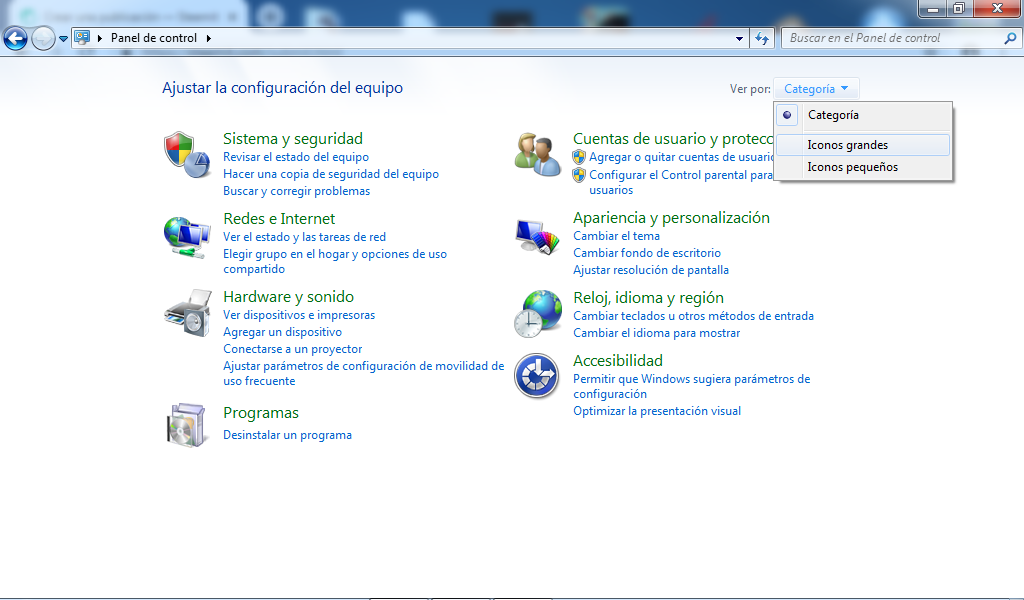
Task: Open Redes e Internet category
Action: click(x=279, y=219)
